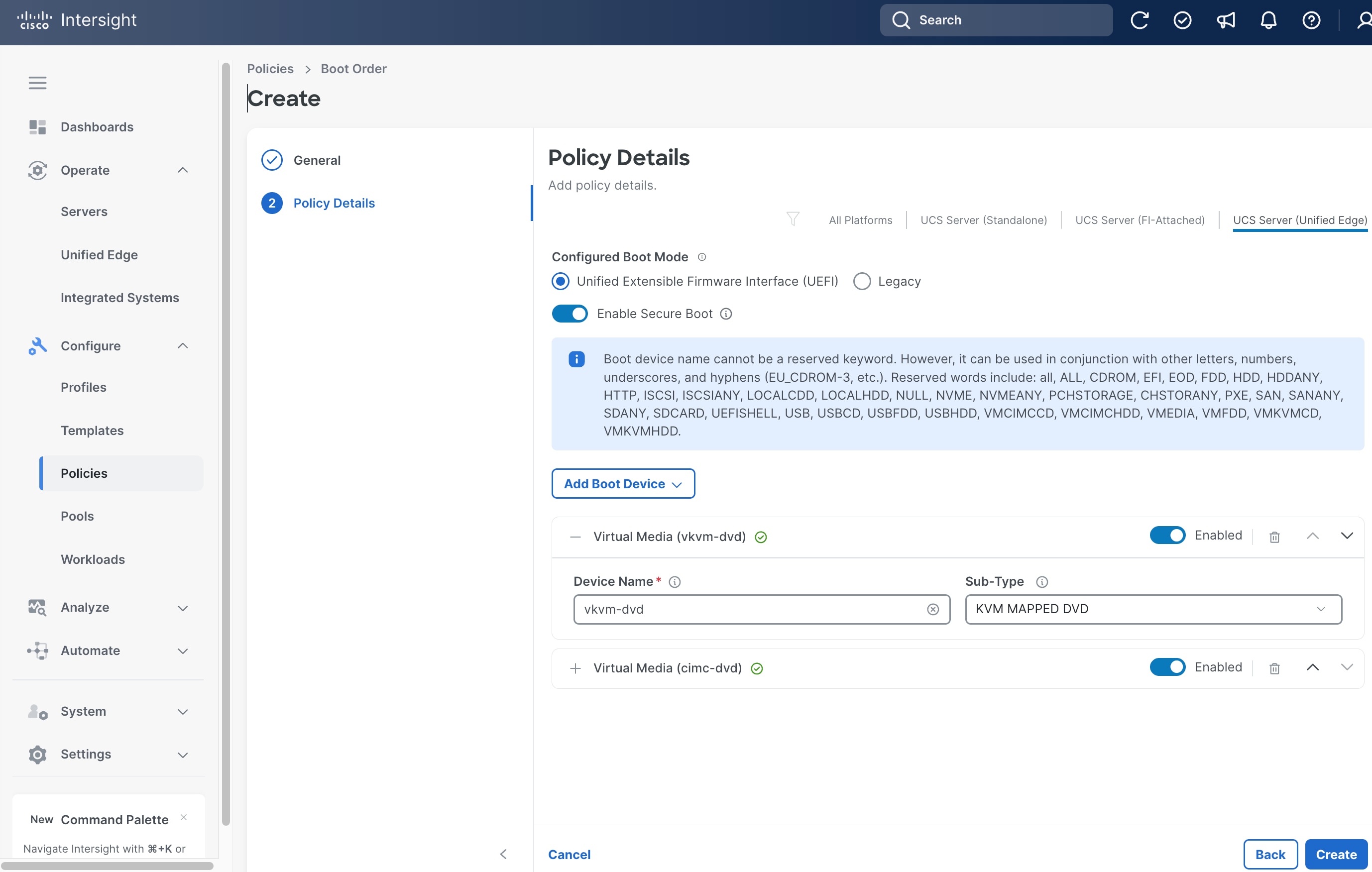Click info icon beside Device Name
The height and width of the screenshot is (872, 1372).
tap(675, 581)
